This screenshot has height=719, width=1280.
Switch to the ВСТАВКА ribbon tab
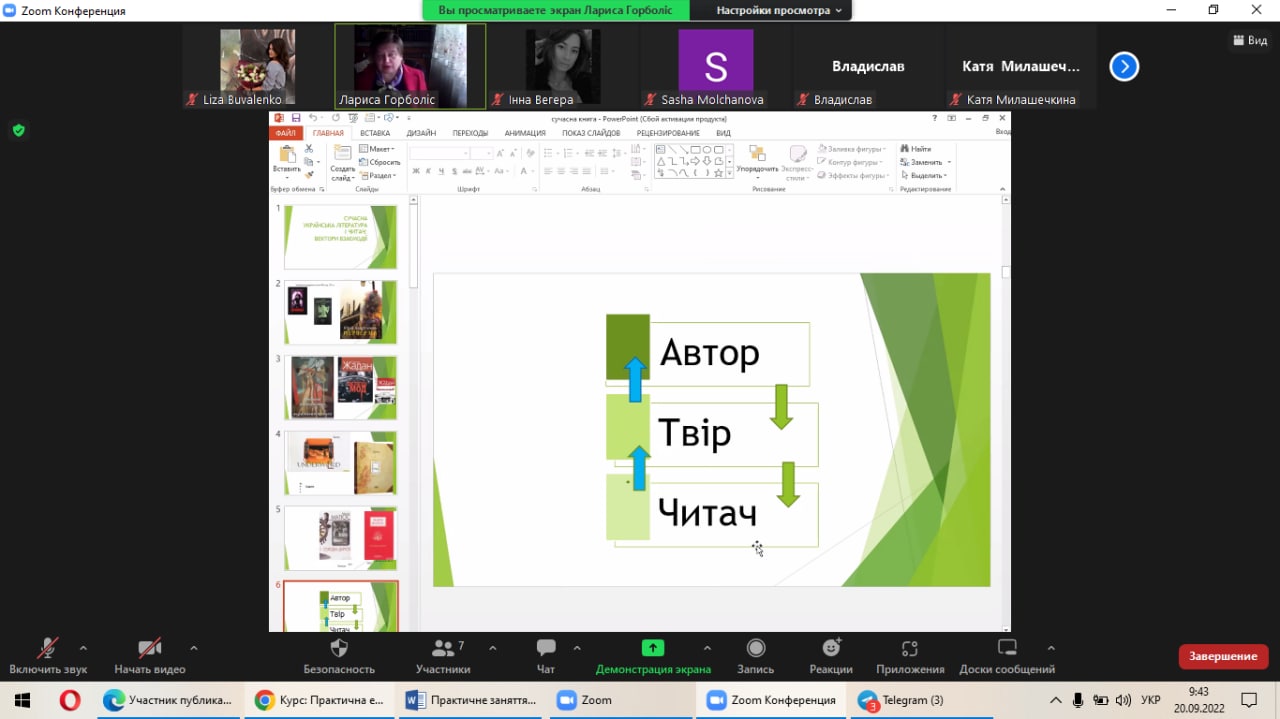(x=375, y=133)
